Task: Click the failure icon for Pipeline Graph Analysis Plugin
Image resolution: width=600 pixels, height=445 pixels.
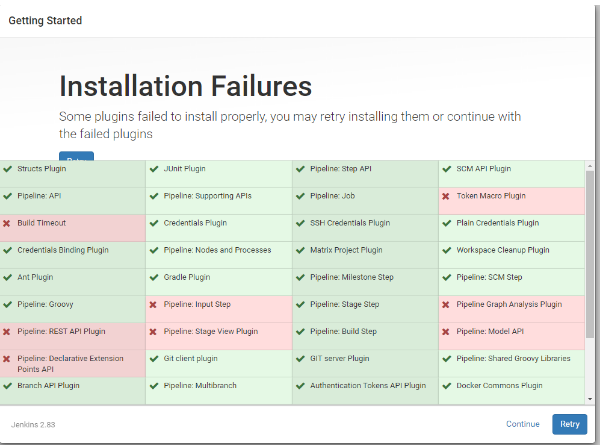Action: coord(446,304)
